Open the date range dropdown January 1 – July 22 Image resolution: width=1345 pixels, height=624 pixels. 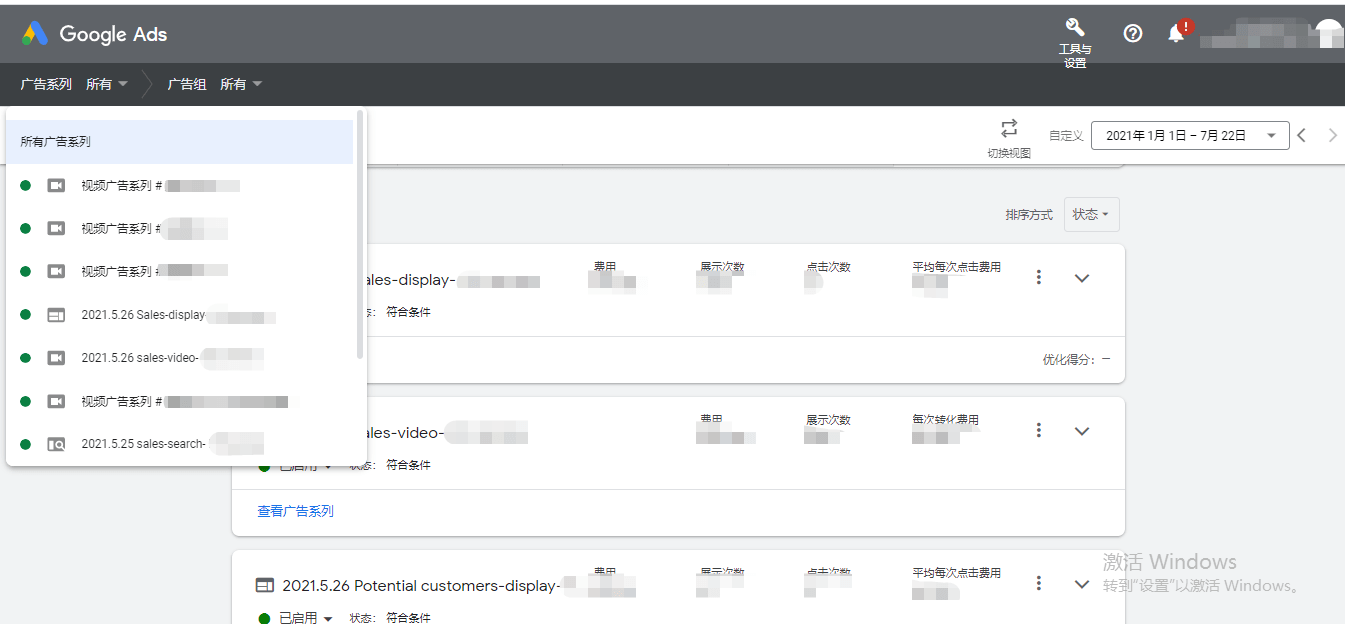[1190, 136]
